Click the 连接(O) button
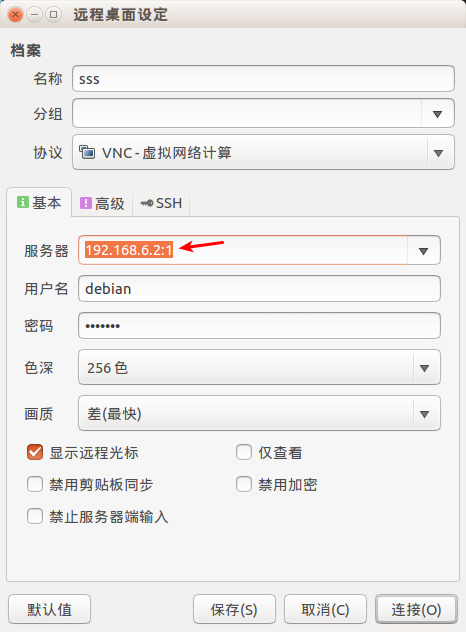The image size is (466, 632). [x=416, y=609]
